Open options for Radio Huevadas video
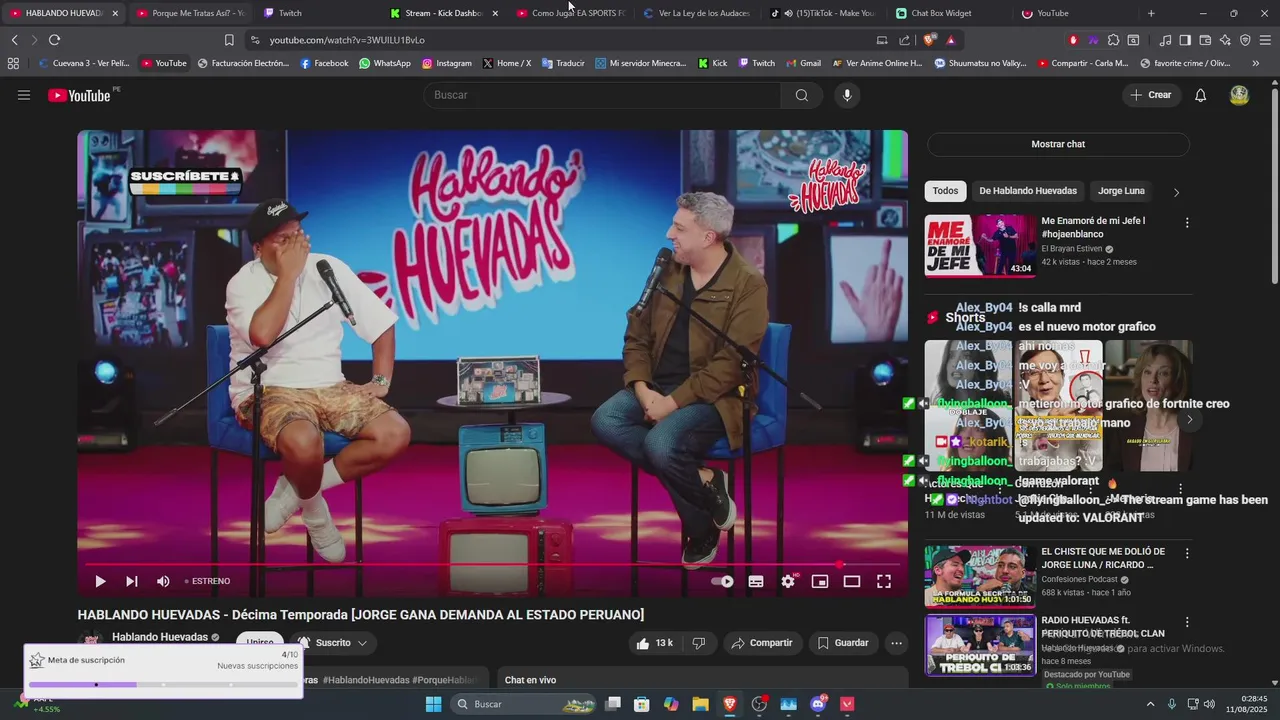Screen dimensions: 1280x720 coord(1187,622)
